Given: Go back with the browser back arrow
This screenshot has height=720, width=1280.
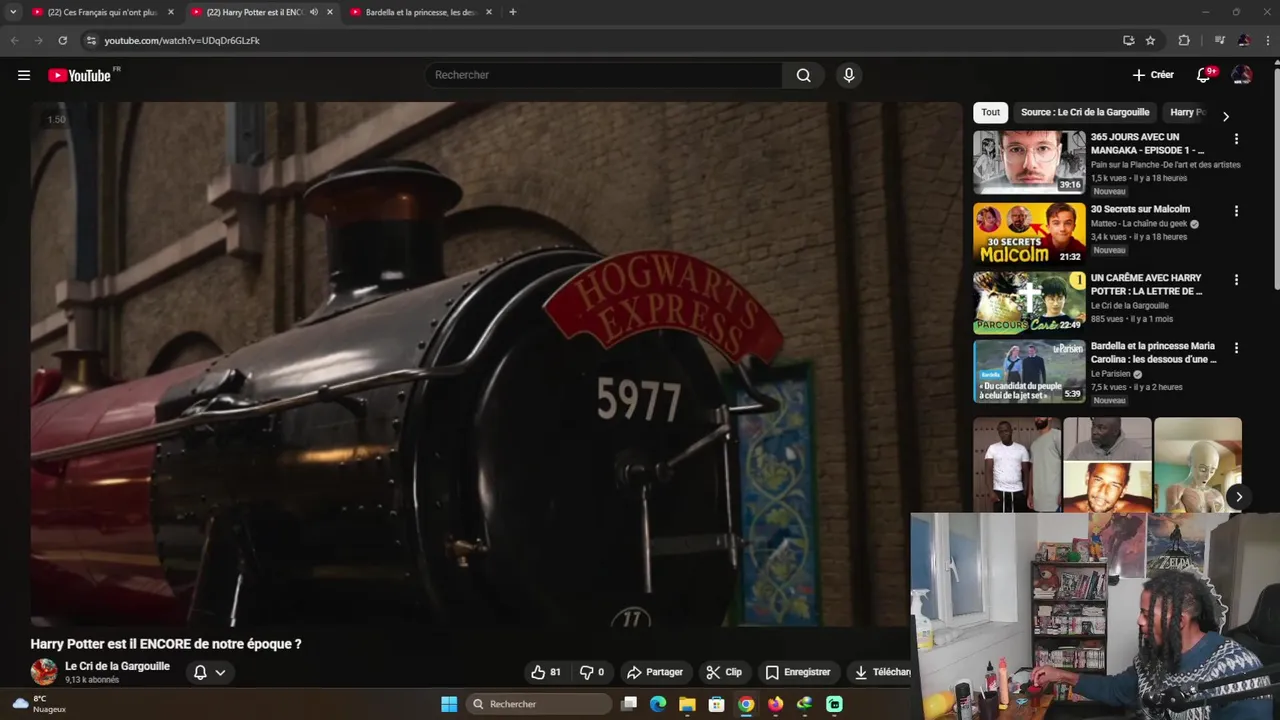Looking at the screenshot, I should pyautogui.click(x=14, y=40).
